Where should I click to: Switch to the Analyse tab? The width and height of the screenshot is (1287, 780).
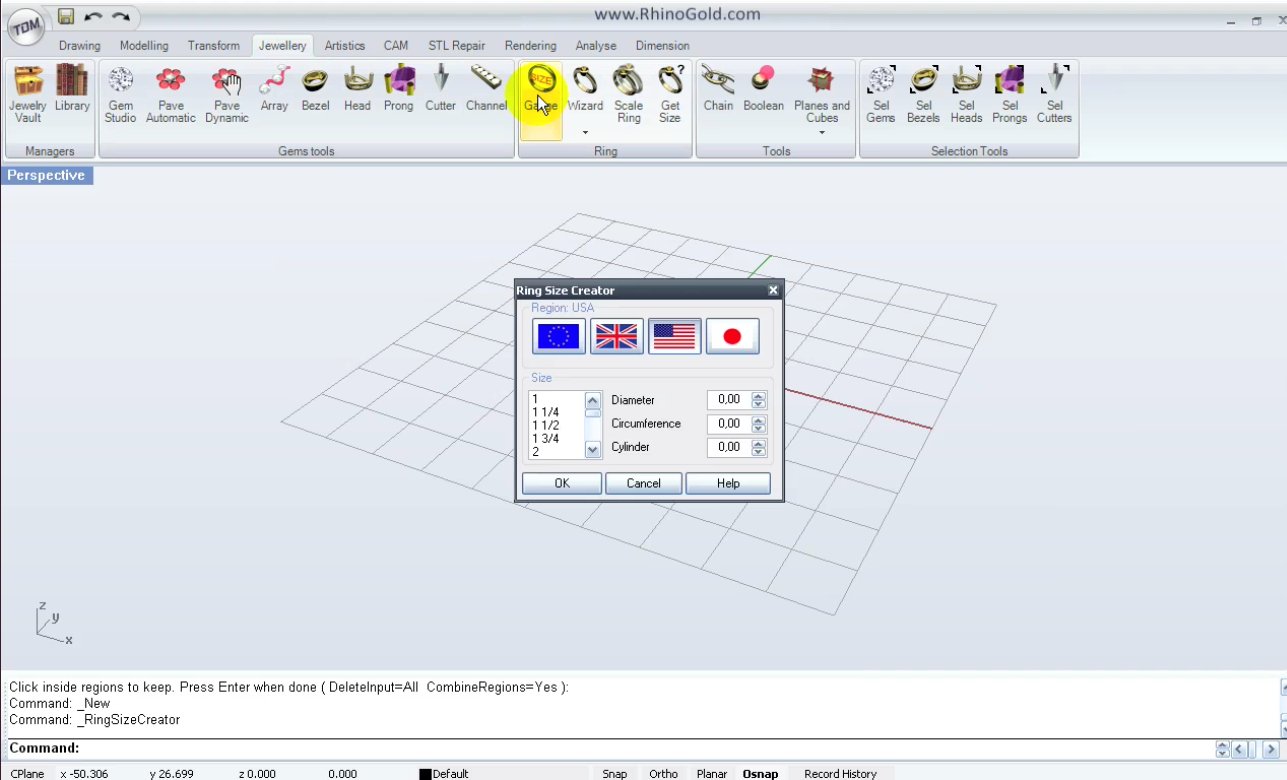(x=596, y=45)
